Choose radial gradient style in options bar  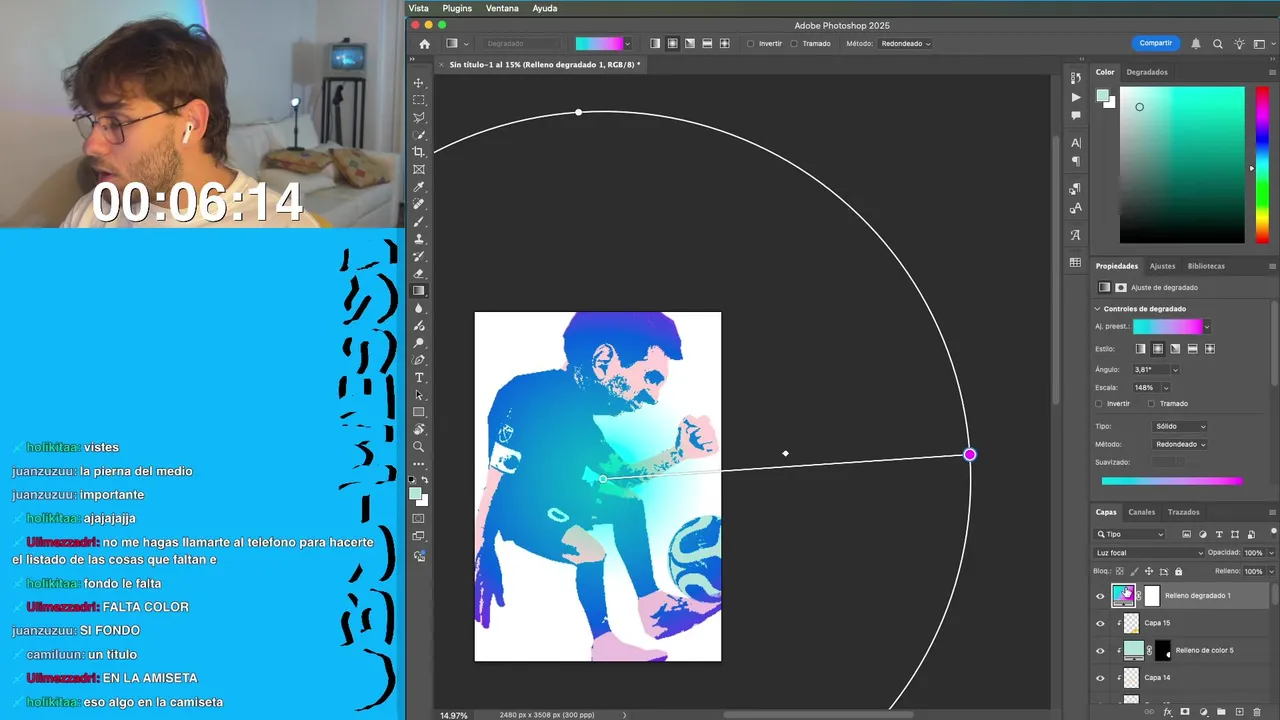tap(672, 44)
